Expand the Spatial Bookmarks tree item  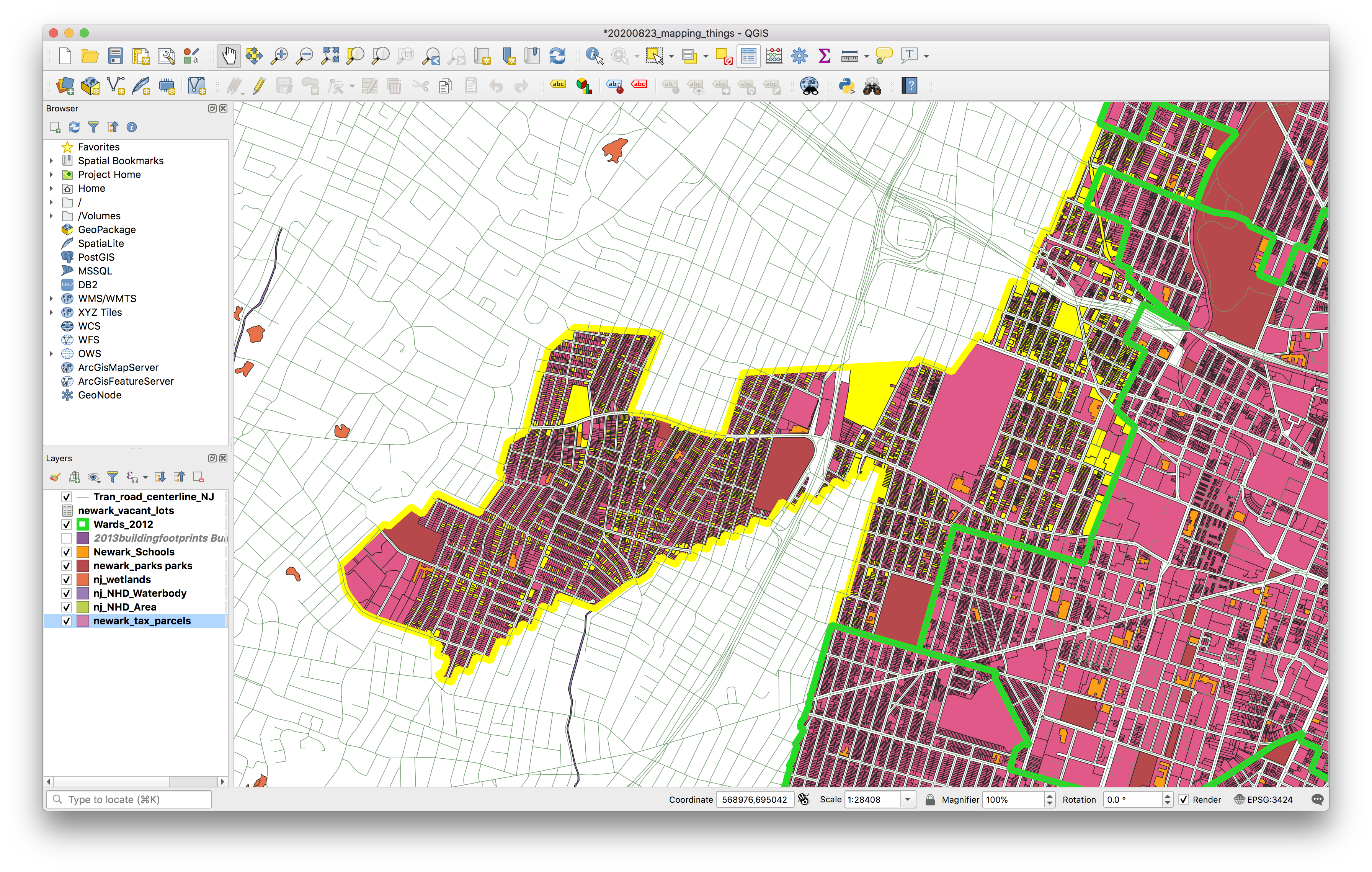click(x=51, y=161)
